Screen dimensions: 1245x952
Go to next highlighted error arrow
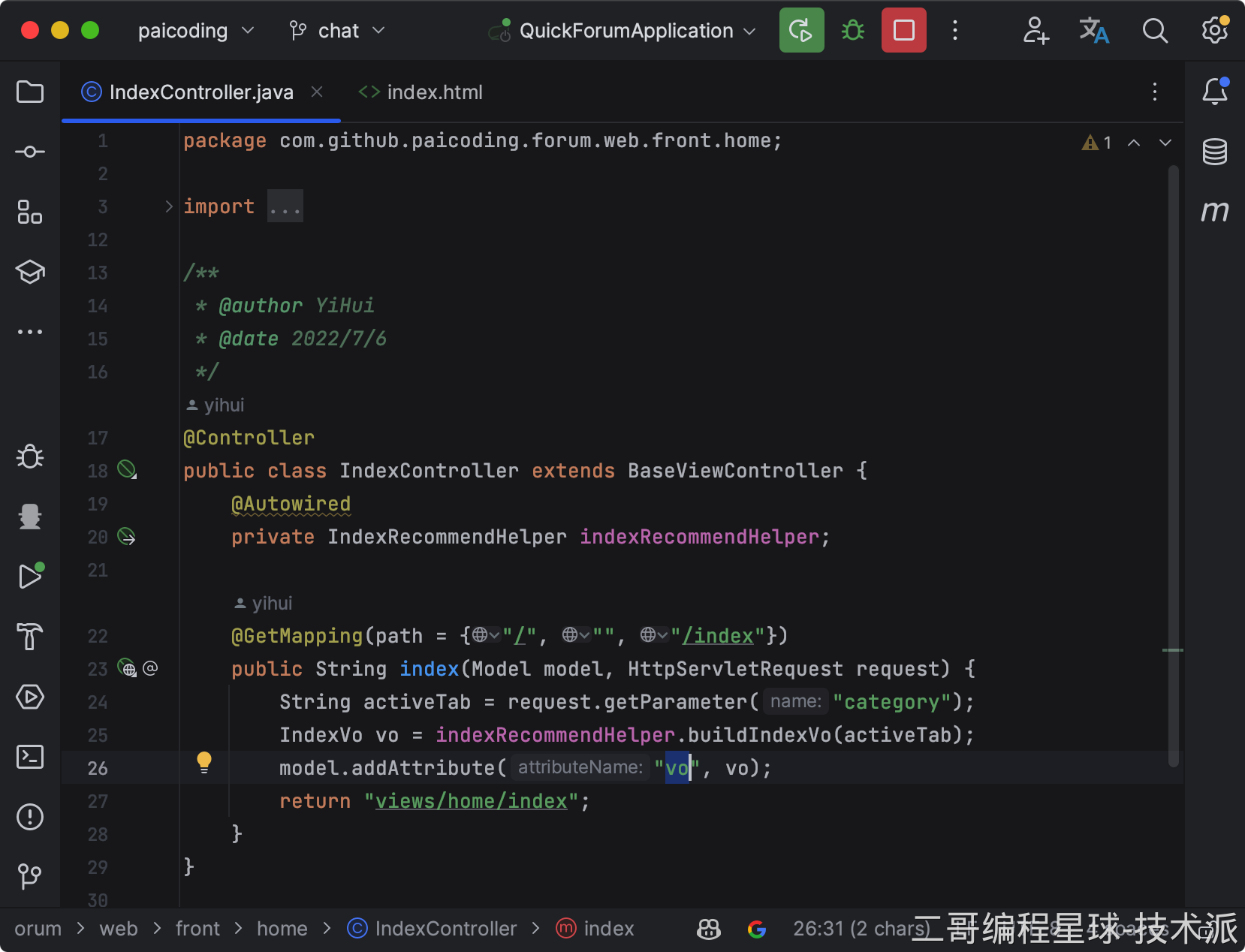(x=1165, y=143)
